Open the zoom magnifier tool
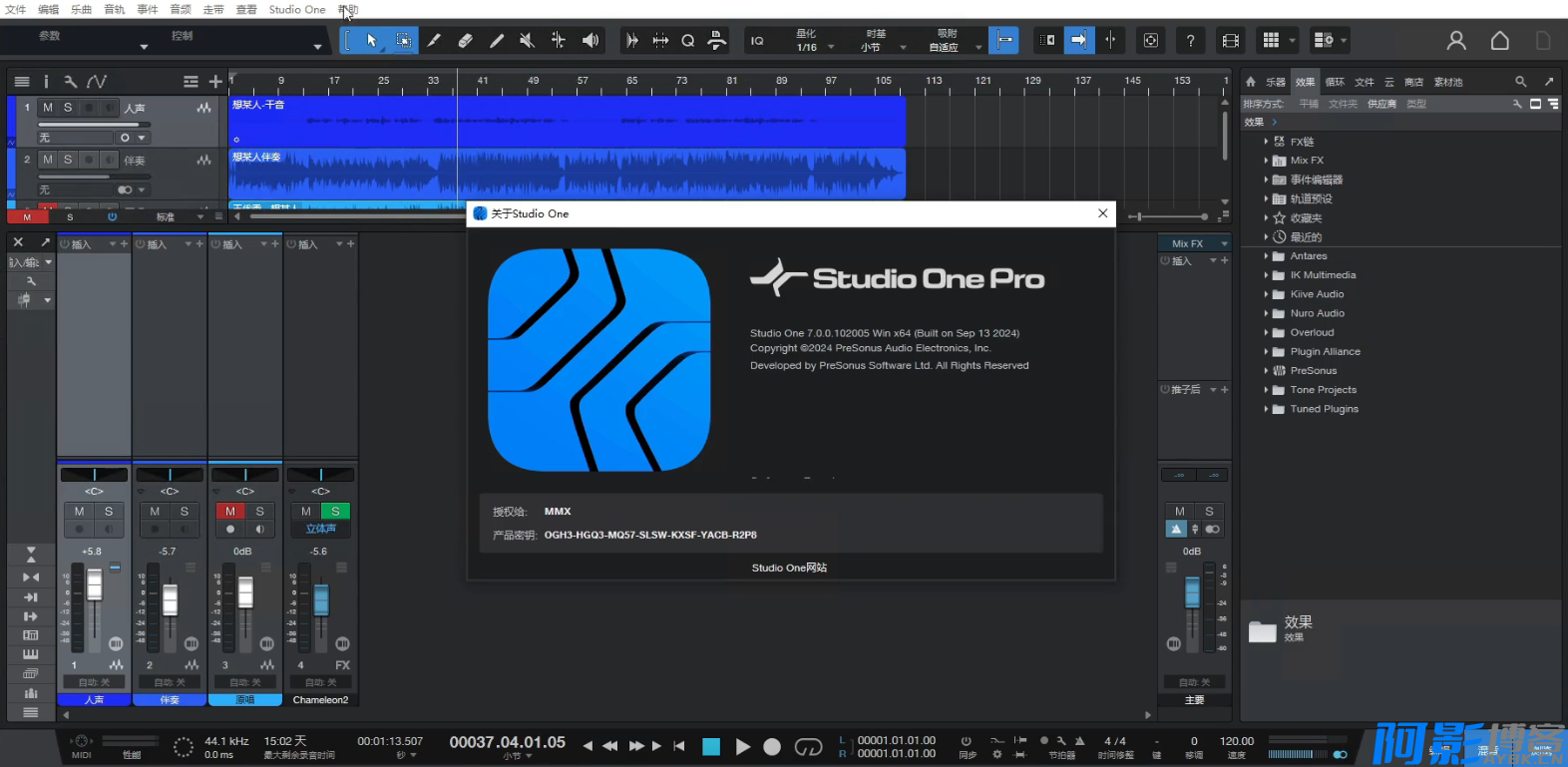The image size is (1568, 767). (687, 41)
